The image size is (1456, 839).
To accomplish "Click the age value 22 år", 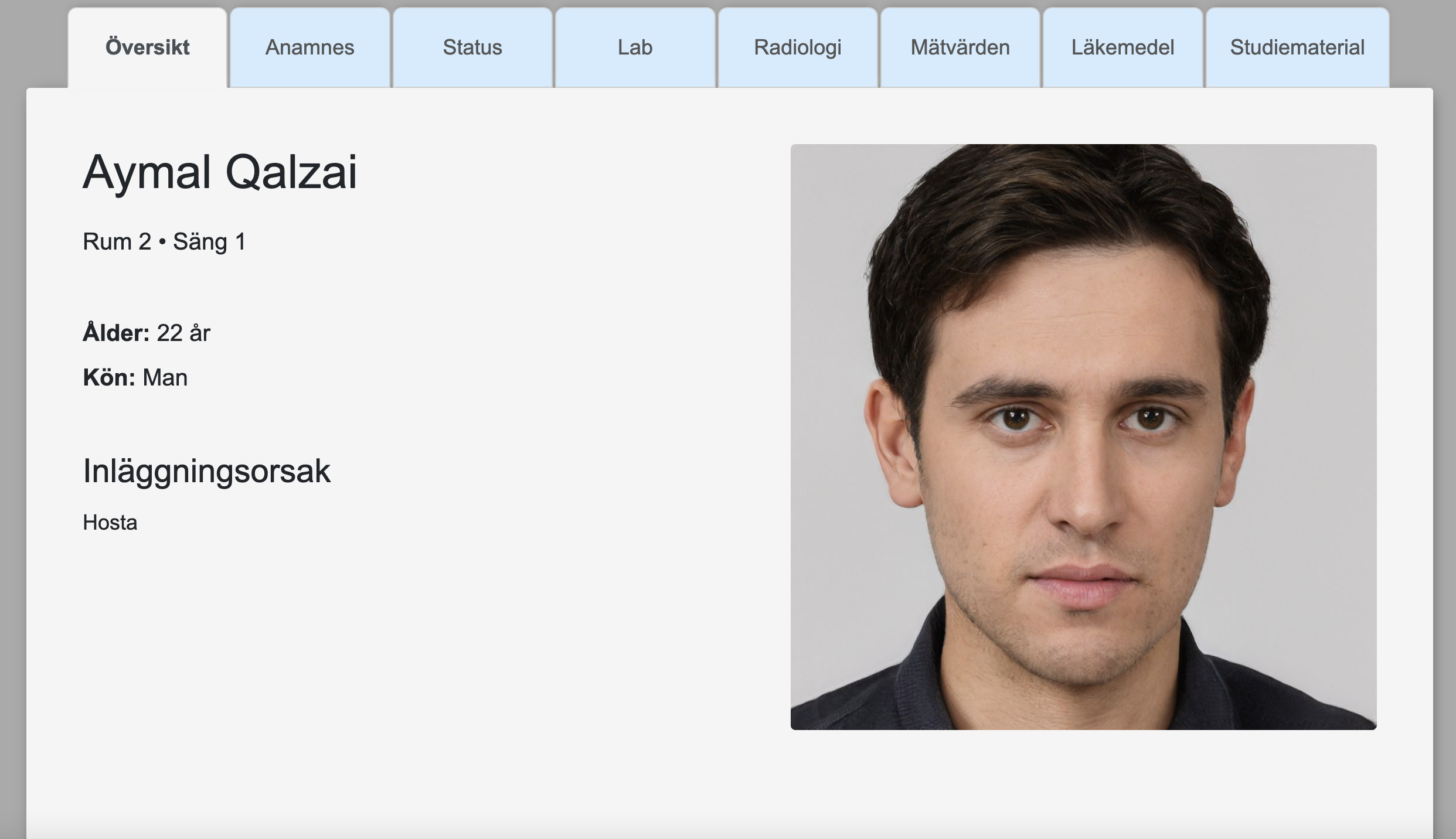I will 183,333.
